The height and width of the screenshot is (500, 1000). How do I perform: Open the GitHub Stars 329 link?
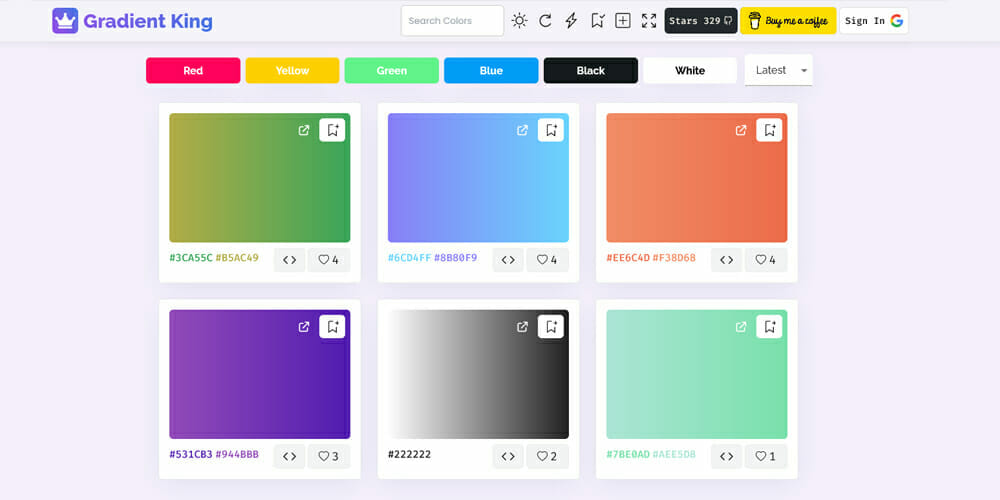point(700,21)
